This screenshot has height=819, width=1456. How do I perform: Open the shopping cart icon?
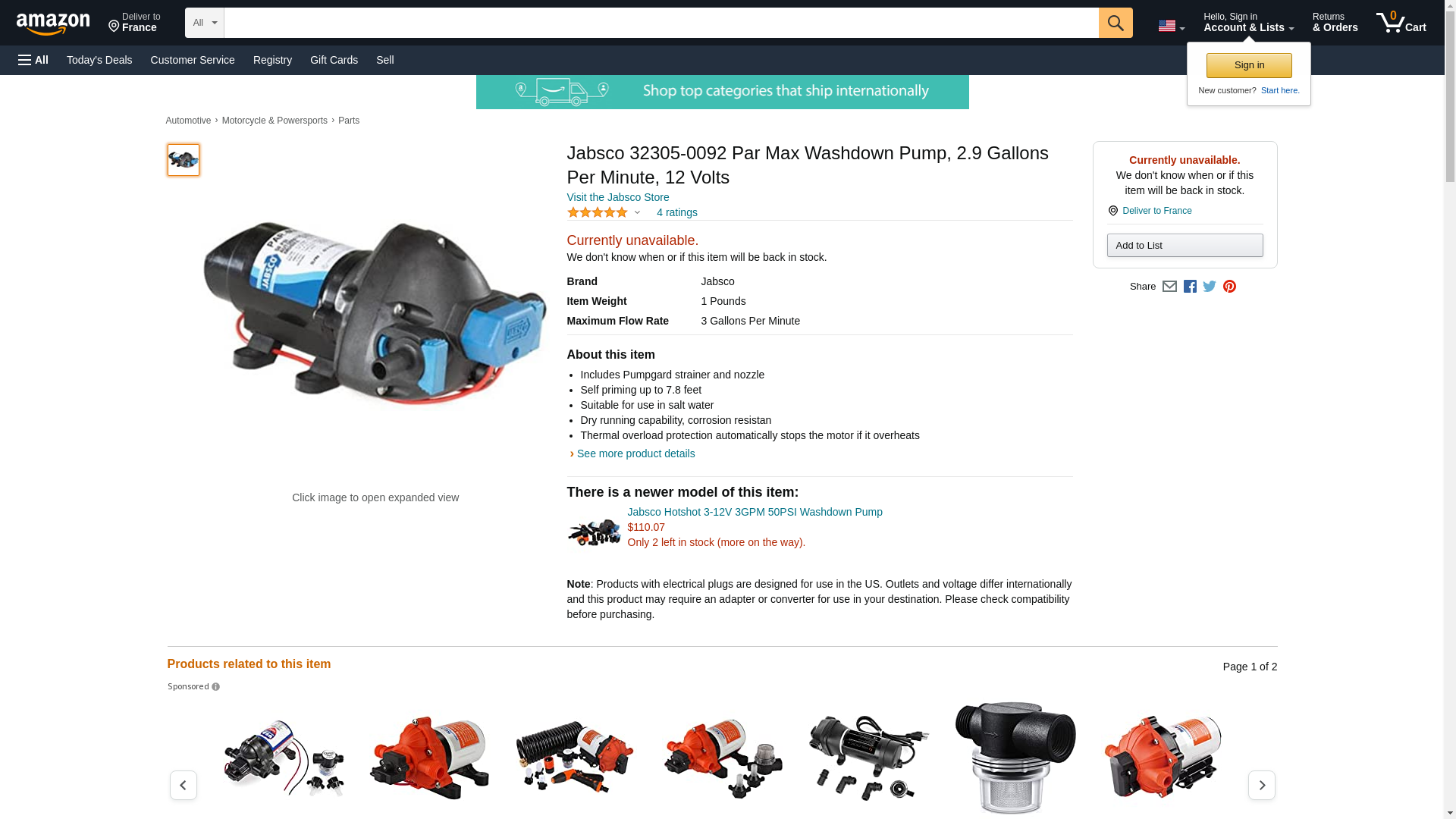coord(1401,23)
